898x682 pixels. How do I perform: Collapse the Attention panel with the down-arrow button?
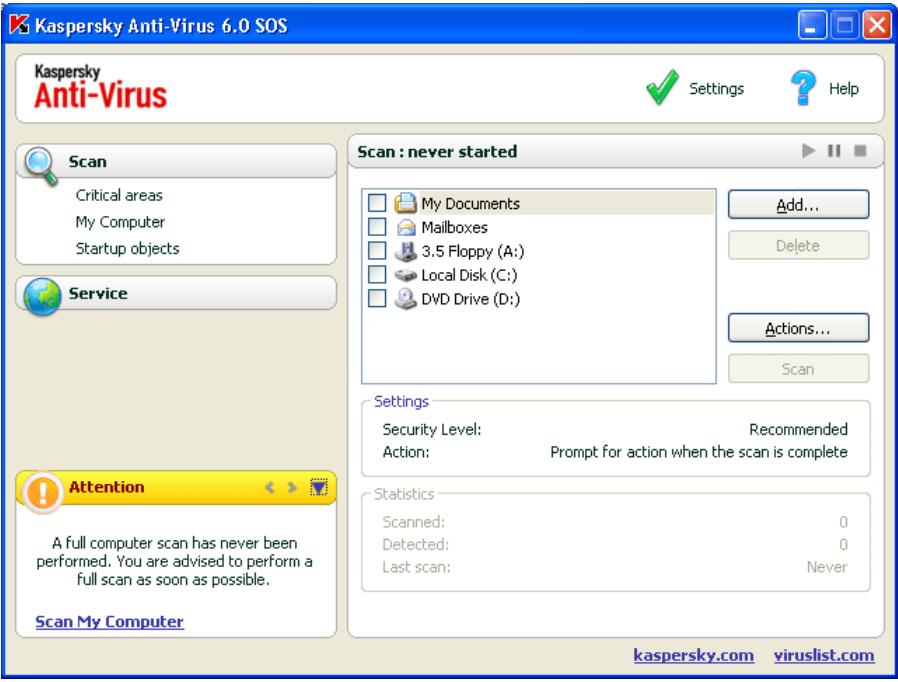[318, 487]
